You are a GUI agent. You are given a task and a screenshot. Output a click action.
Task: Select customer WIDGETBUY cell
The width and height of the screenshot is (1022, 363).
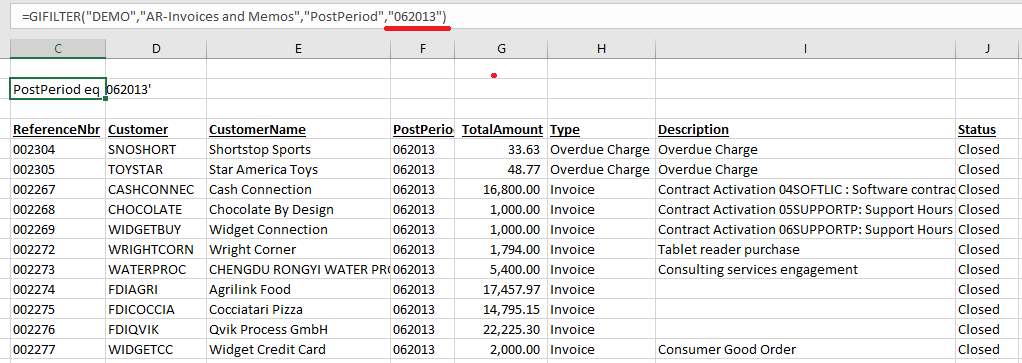click(x=156, y=229)
